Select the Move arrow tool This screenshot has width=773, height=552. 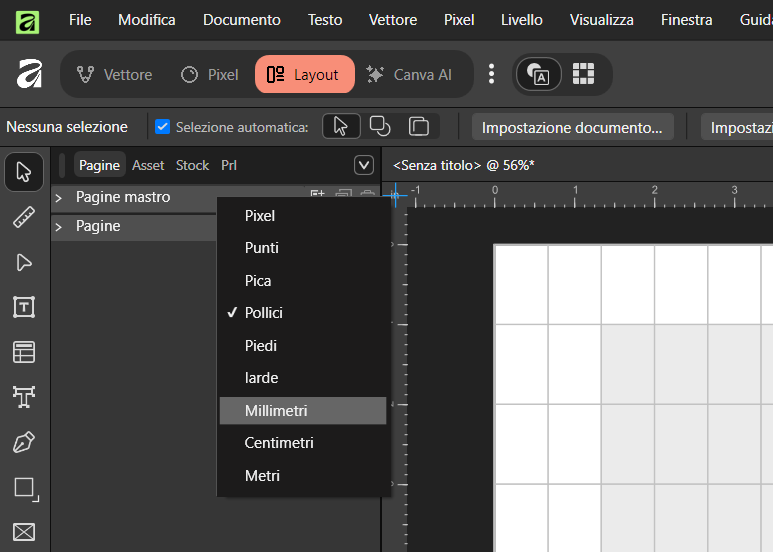pyautogui.click(x=24, y=172)
